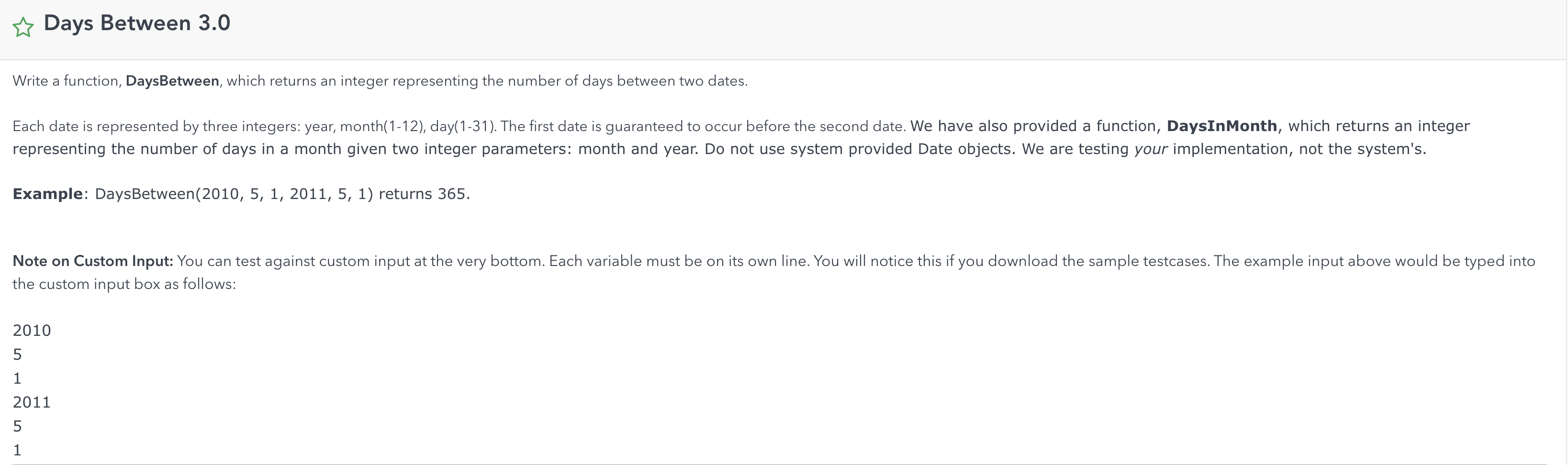The height and width of the screenshot is (465, 1568).
Task: Click the phrase 'the custom input box as follows:'
Action: pyautogui.click(x=124, y=284)
